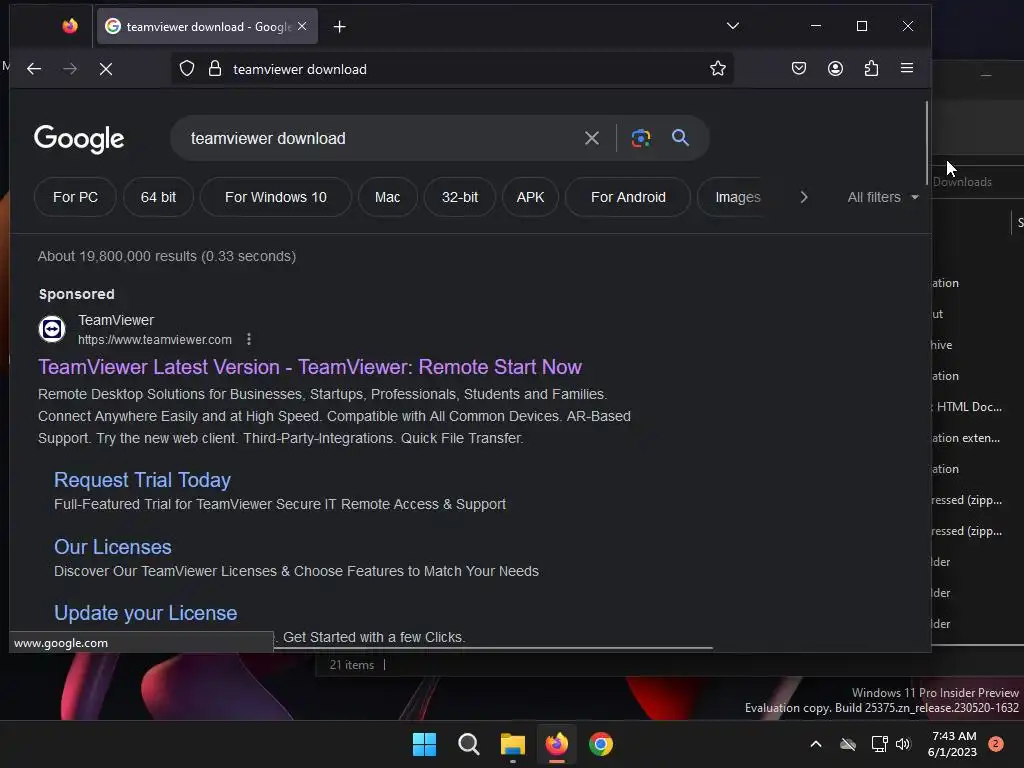Image resolution: width=1024 pixels, height=768 pixels.
Task: Click the OneDrive tray icon
Action: click(848, 744)
